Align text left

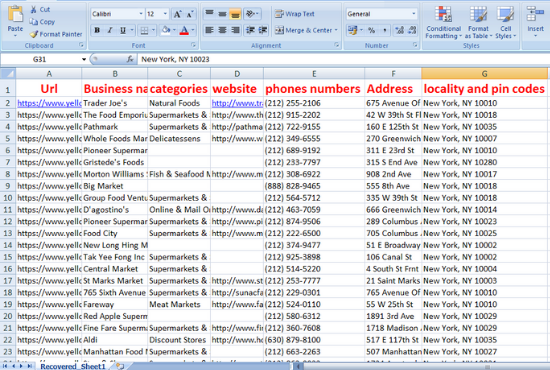209,30
